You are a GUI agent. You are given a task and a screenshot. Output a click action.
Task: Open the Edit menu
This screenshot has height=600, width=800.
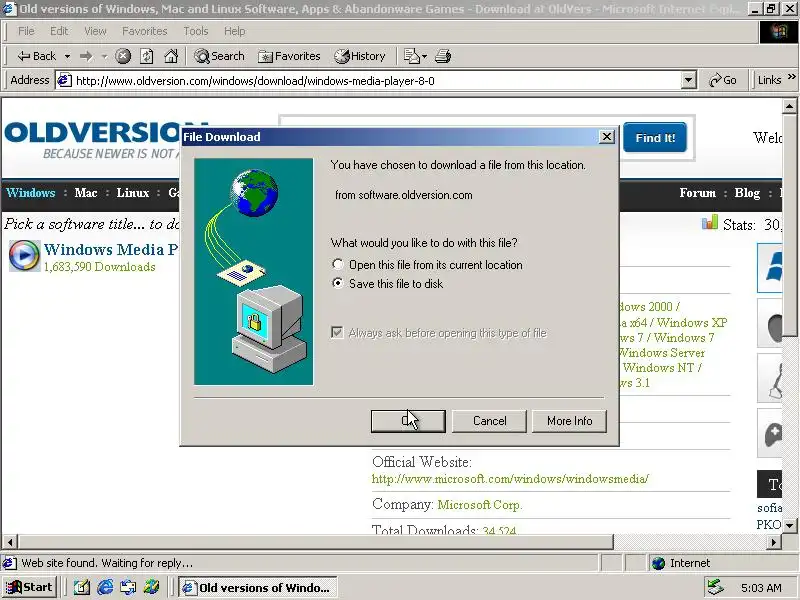point(59,31)
